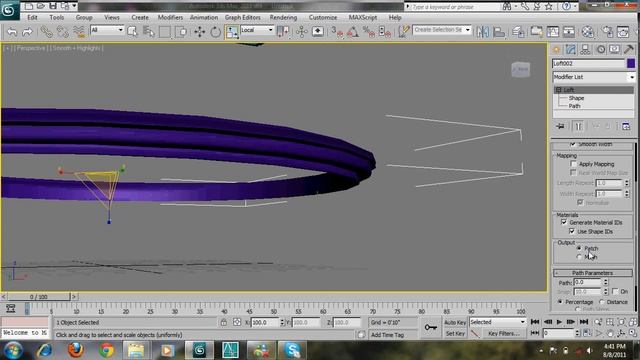640x360 pixels.
Task: Click the Set Key button
Action: (x=455, y=333)
